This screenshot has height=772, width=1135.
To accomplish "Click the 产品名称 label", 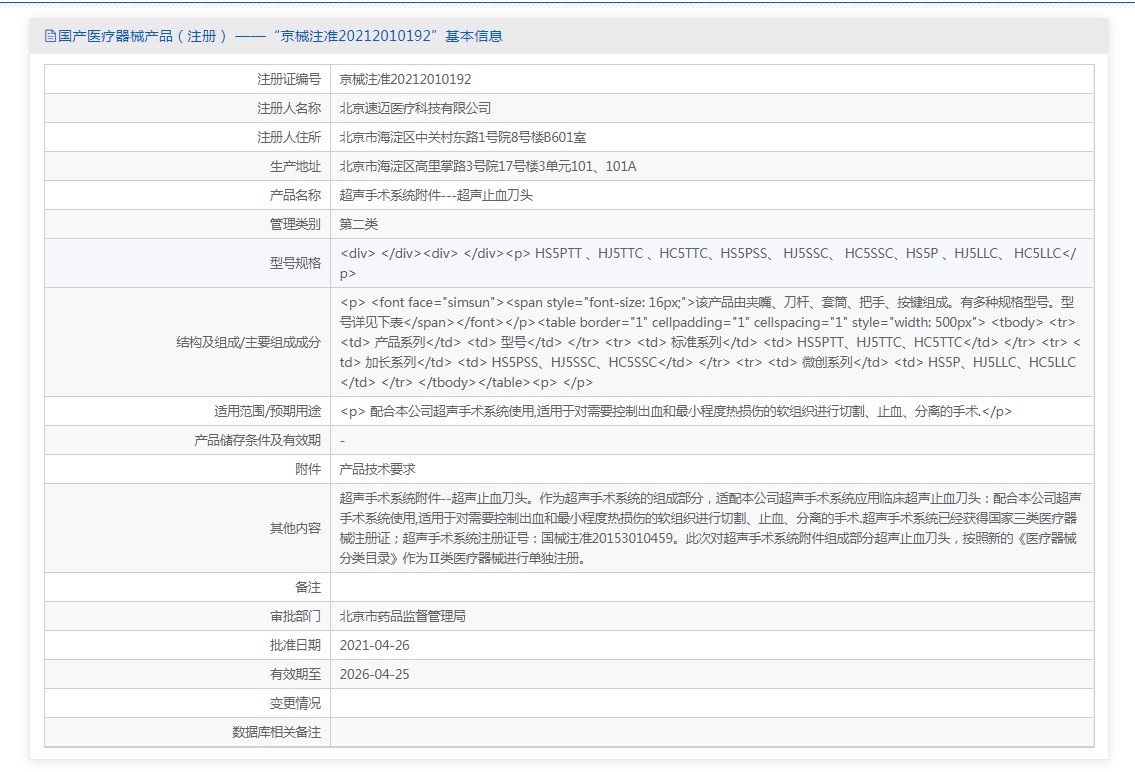I will (295, 195).
